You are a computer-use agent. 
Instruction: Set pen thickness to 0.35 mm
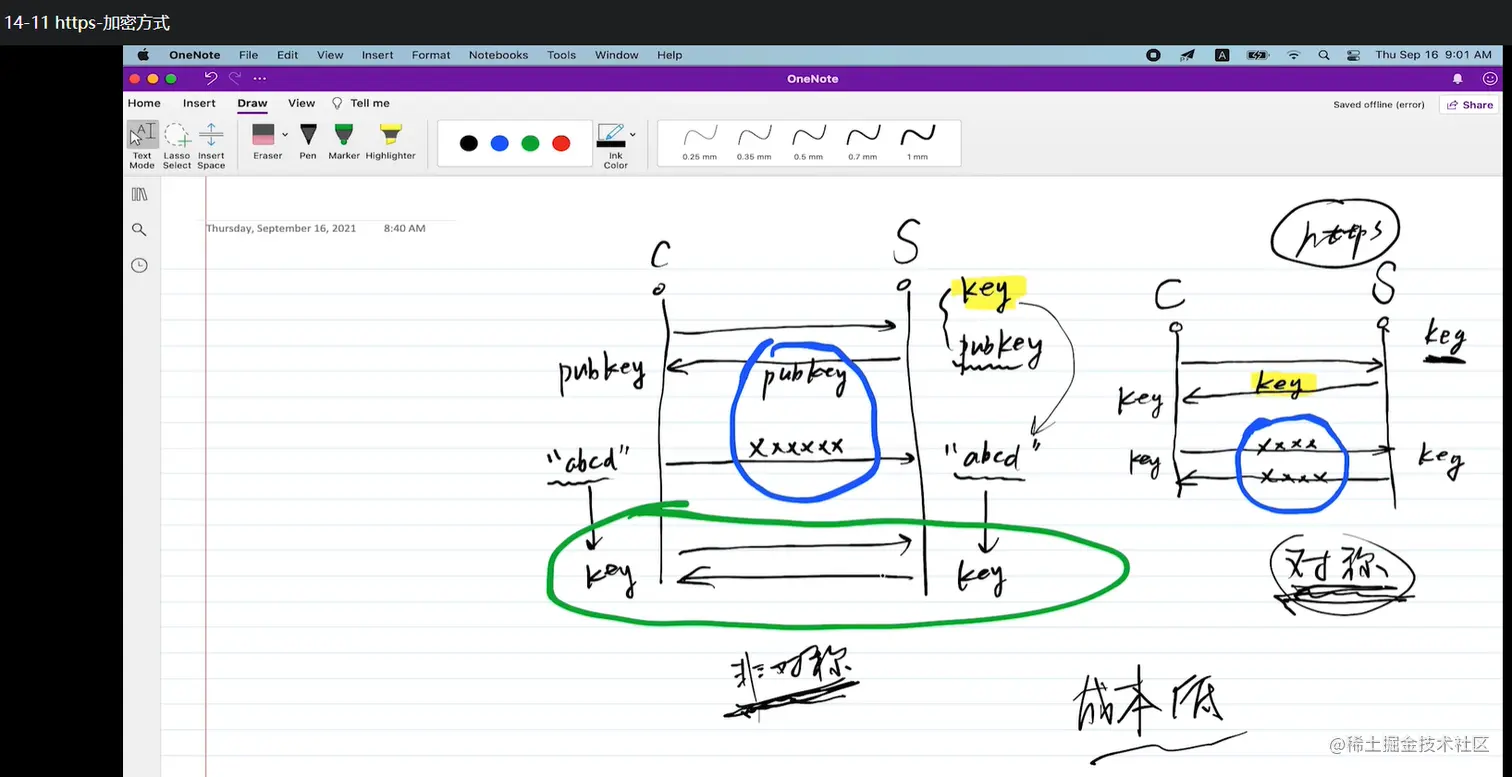[754, 142]
